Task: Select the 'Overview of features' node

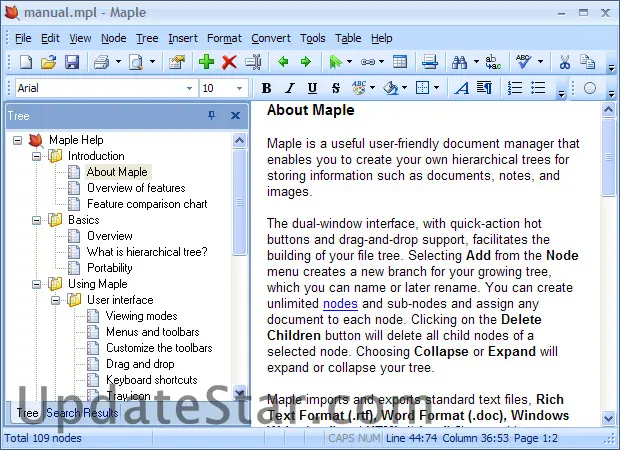Action: [136, 188]
